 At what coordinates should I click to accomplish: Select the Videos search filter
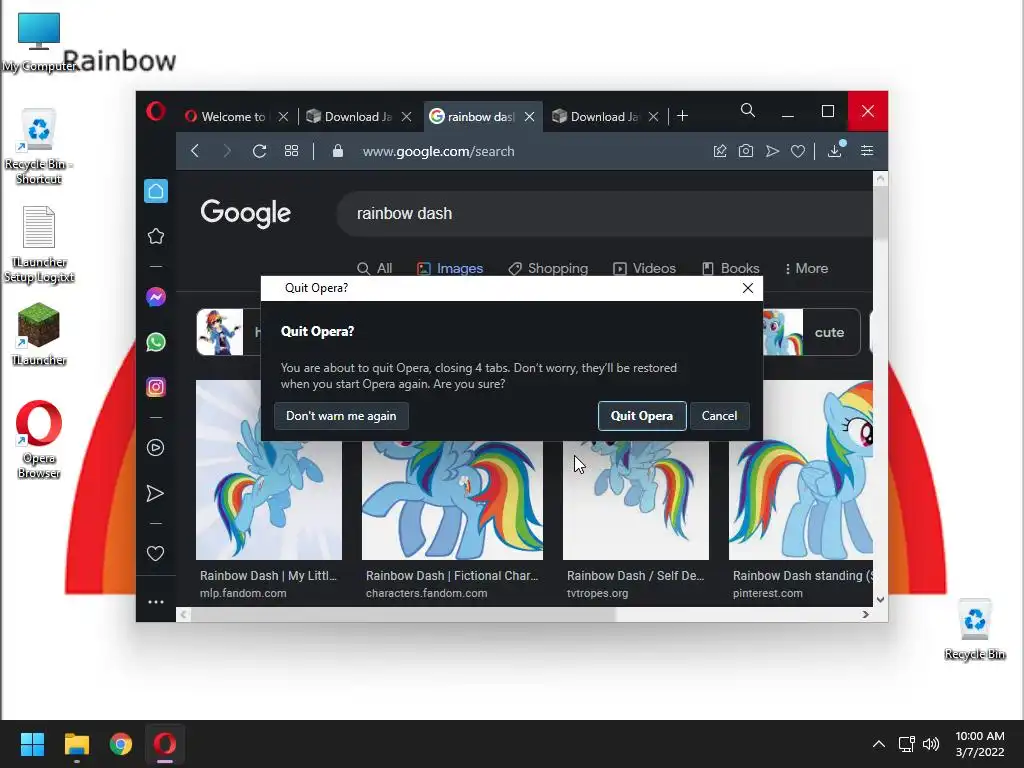tap(645, 268)
